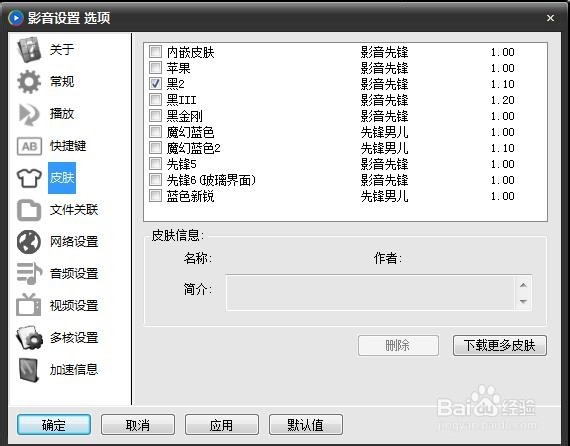Image resolution: width=570 pixels, height=446 pixels.
Task: Tick the 黑III skin checkbox
Action: (156, 100)
